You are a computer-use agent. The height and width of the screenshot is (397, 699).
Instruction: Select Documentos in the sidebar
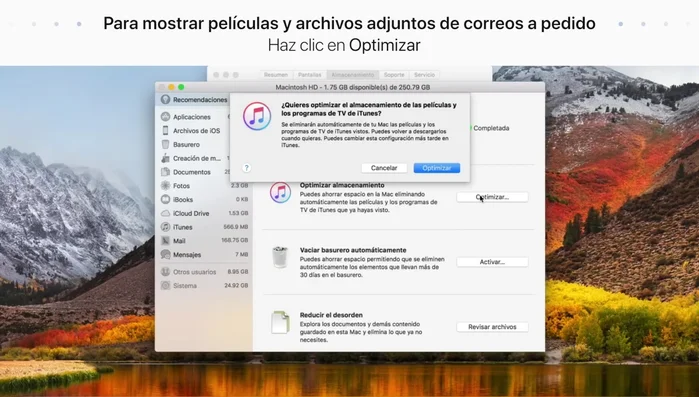point(192,172)
